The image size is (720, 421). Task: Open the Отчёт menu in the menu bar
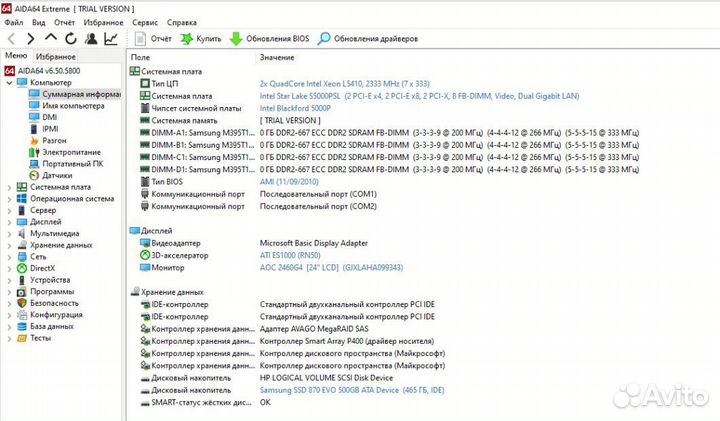64,22
